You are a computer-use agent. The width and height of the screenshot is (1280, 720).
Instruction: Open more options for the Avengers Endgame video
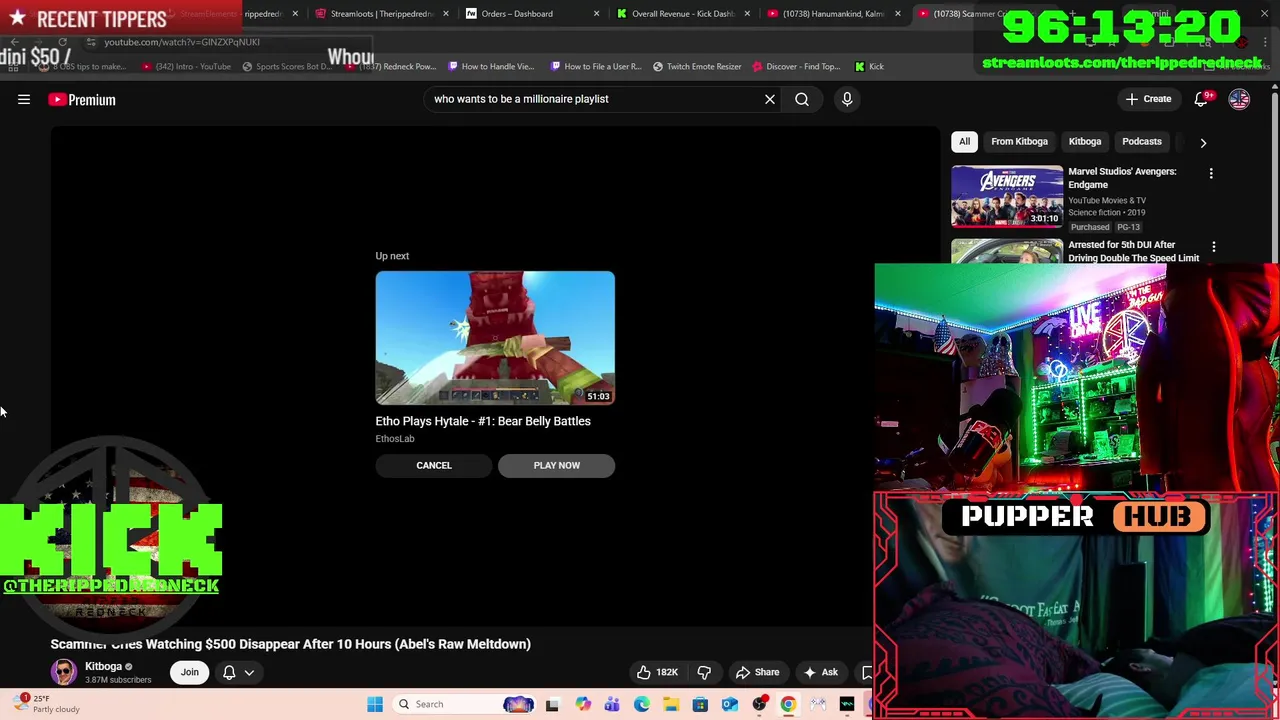(x=1211, y=174)
